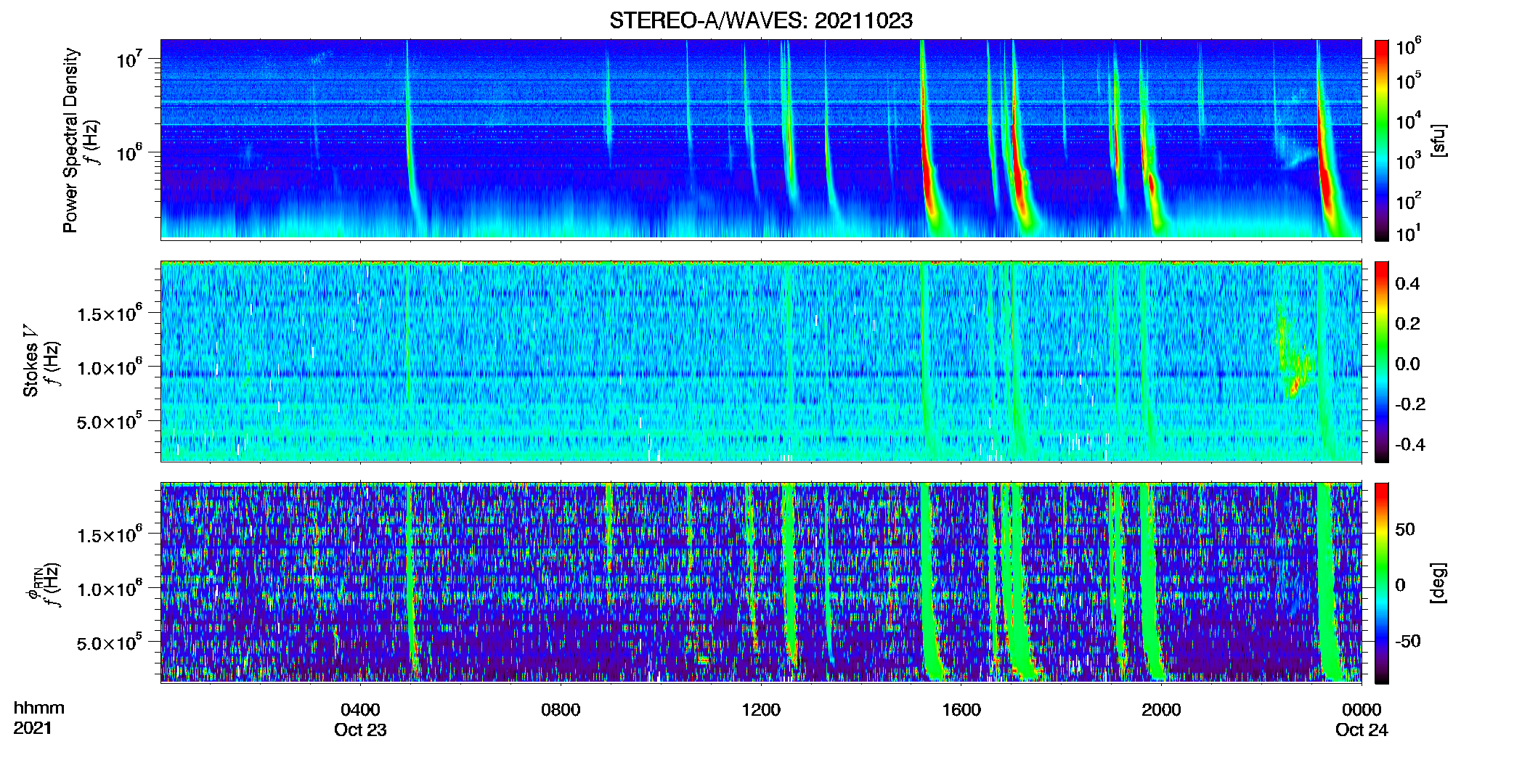This screenshot has width=1522, height=784.
Task: Click the 0.2 Stokes V colorbar label
Action: (1407, 323)
